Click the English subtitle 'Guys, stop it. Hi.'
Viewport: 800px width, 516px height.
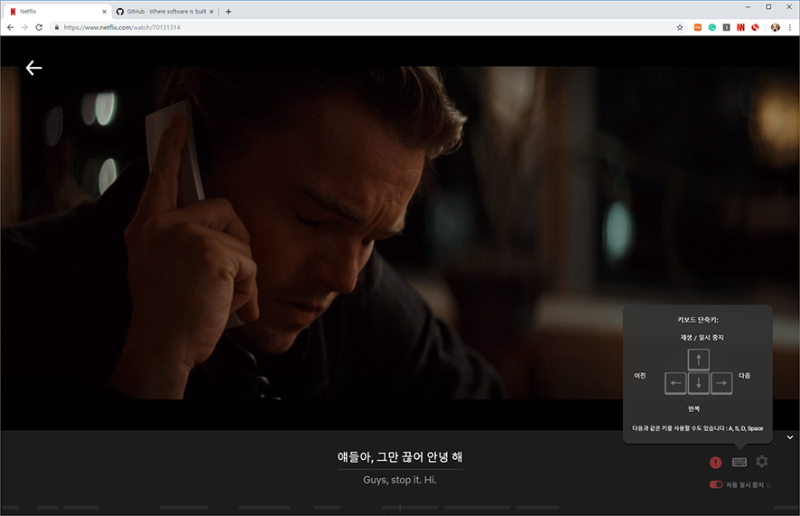[400, 480]
